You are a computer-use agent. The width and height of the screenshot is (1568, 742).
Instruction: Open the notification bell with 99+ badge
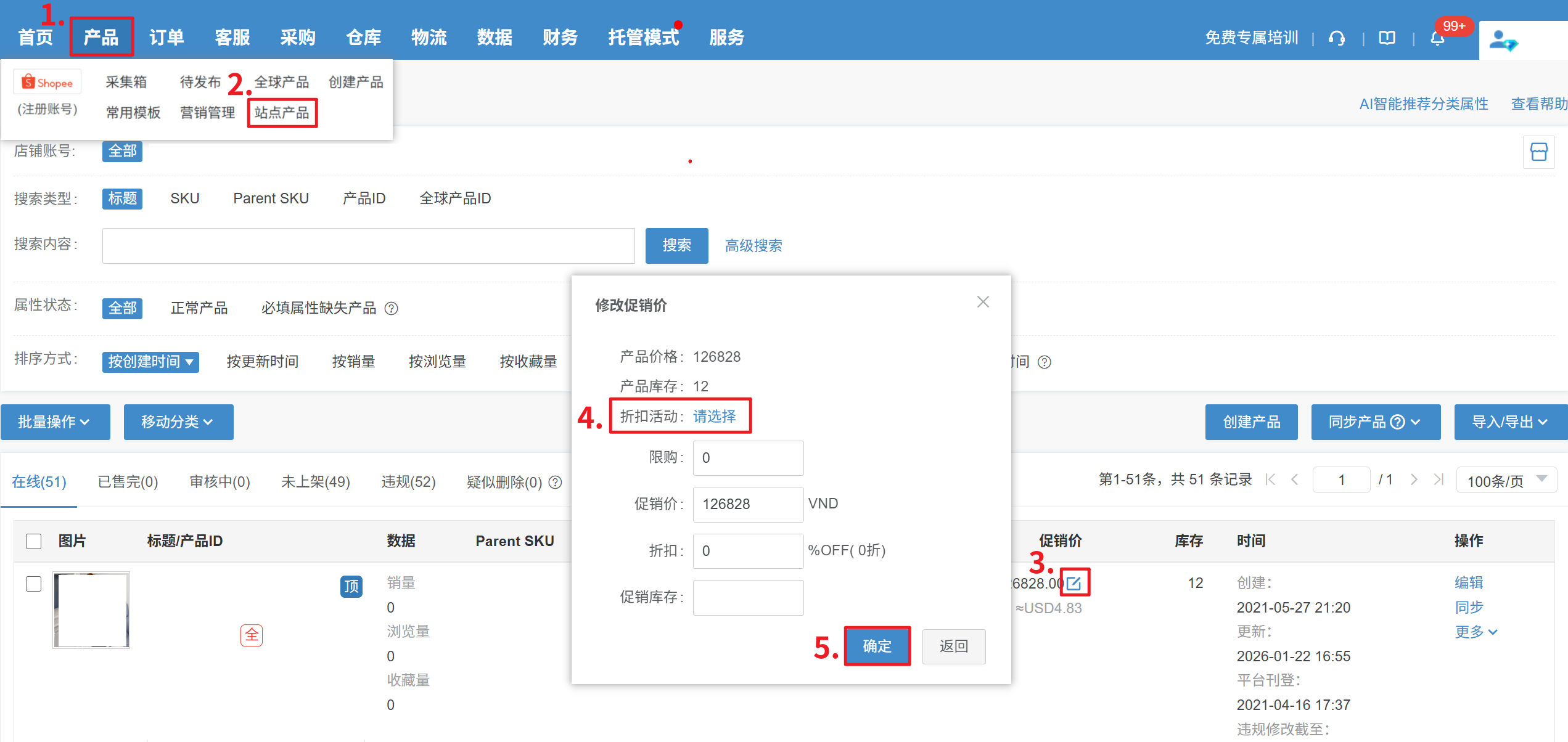1437,38
